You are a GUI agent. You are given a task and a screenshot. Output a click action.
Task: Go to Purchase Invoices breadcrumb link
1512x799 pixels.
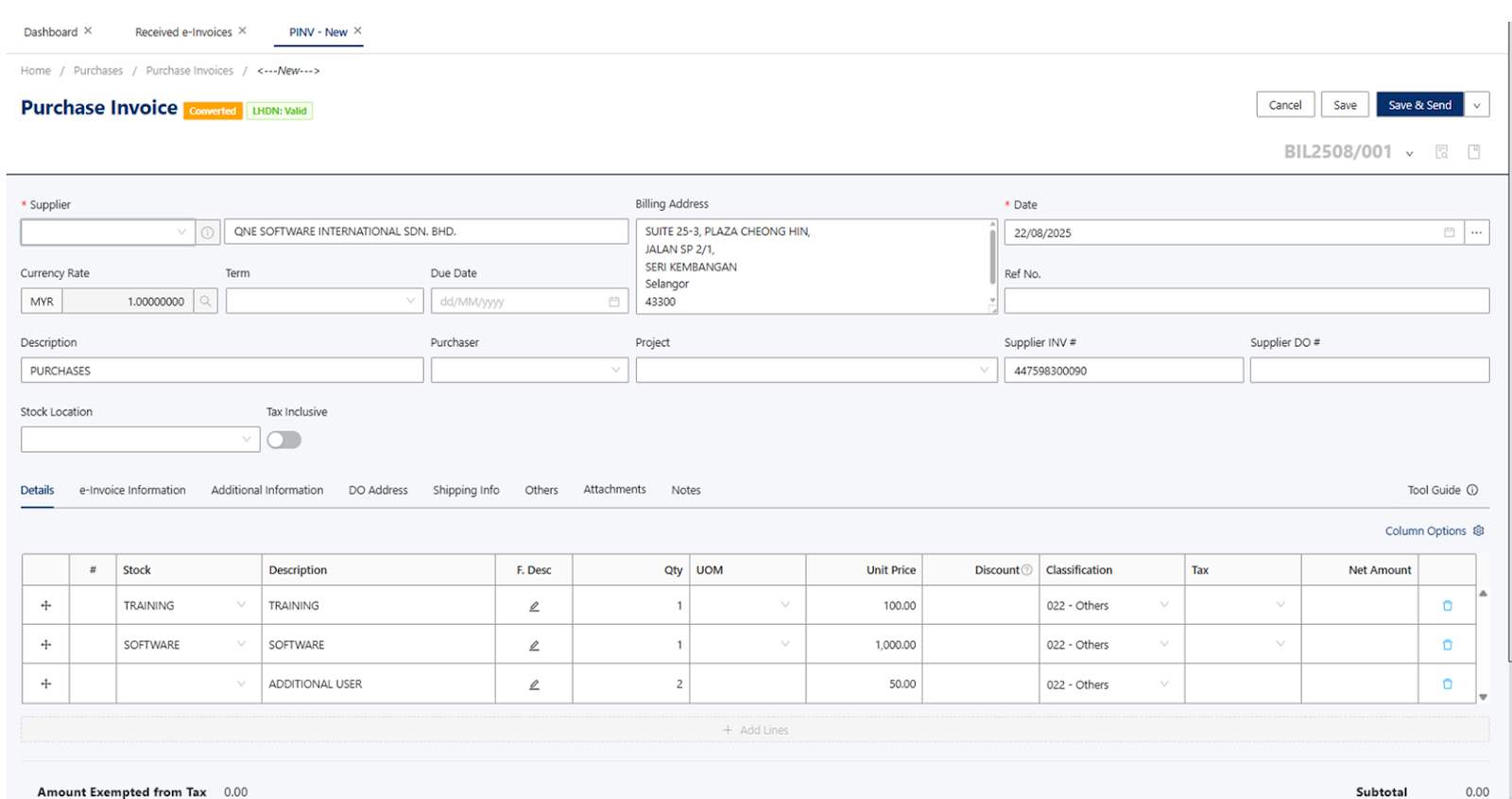[189, 71]
